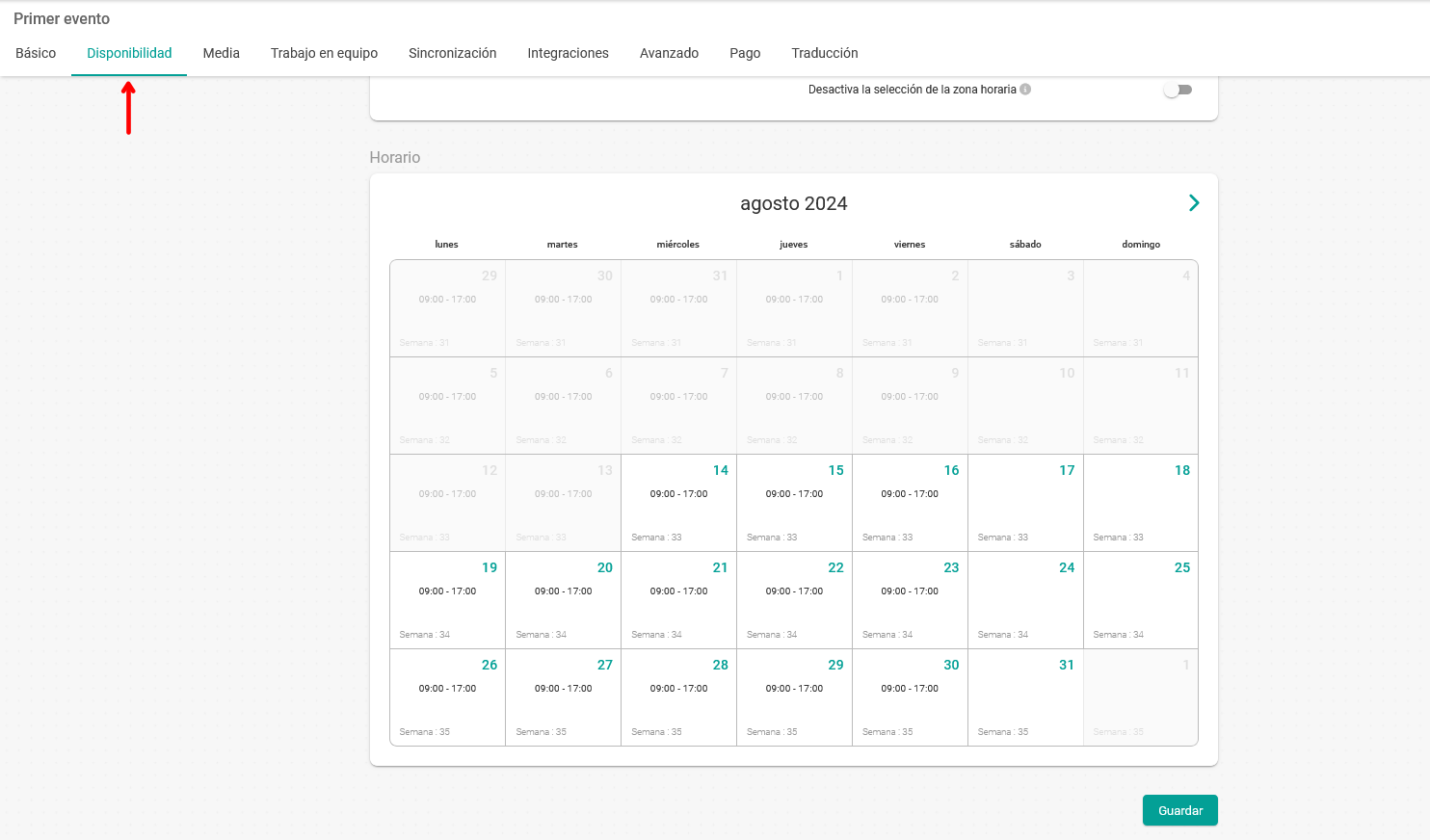Select August 21 in the calendar
The width and height of the screenshot is (1430, 840).
(678, 600)
